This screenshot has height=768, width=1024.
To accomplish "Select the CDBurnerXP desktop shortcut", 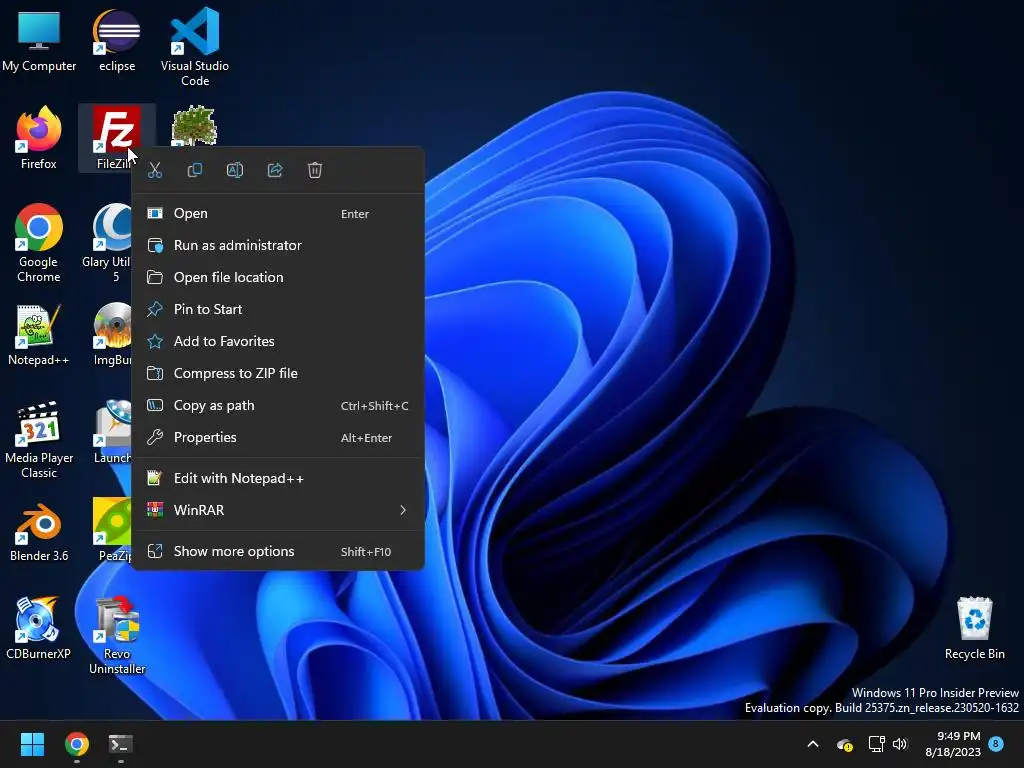I will click(39, 628).
